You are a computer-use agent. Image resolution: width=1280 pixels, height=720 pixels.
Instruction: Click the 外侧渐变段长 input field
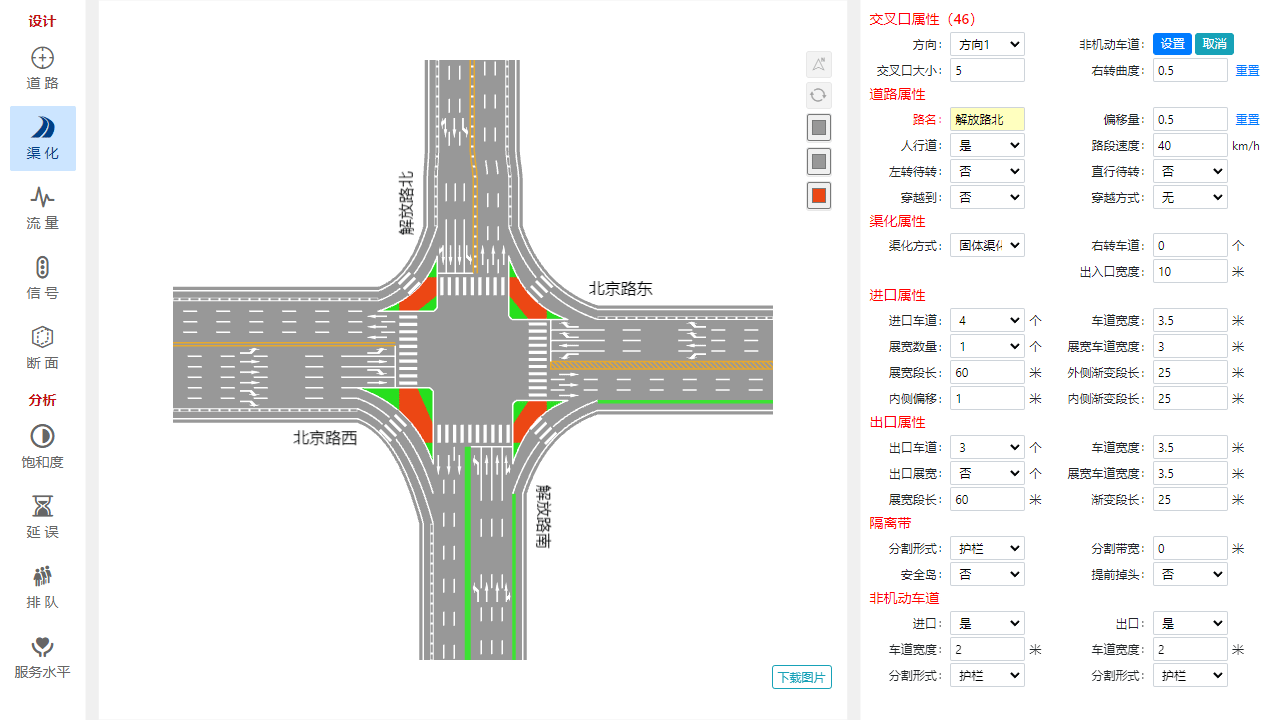coord(1190,372)
